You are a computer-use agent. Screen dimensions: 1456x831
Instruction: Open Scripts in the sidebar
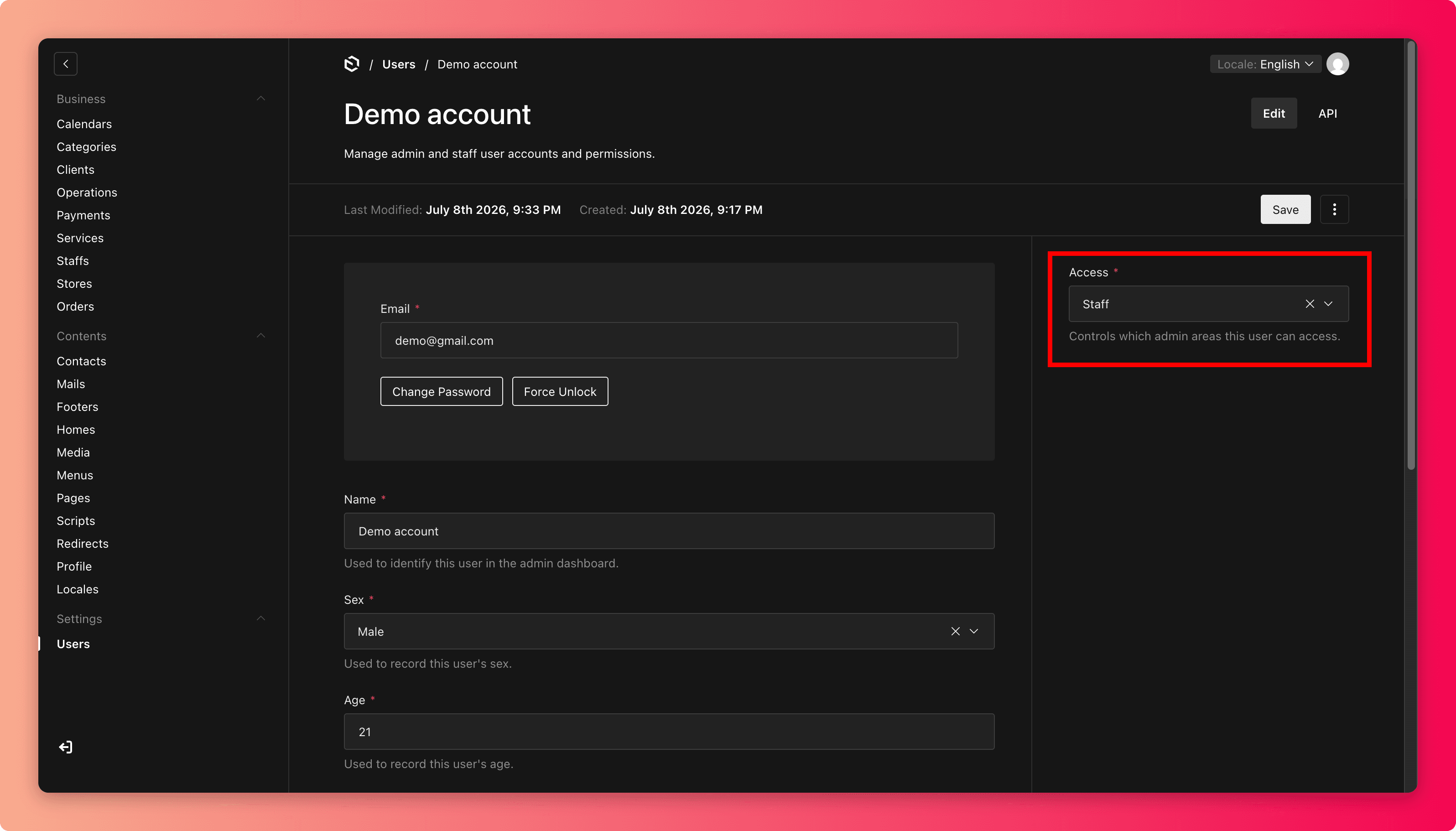(x=76, y=521)
